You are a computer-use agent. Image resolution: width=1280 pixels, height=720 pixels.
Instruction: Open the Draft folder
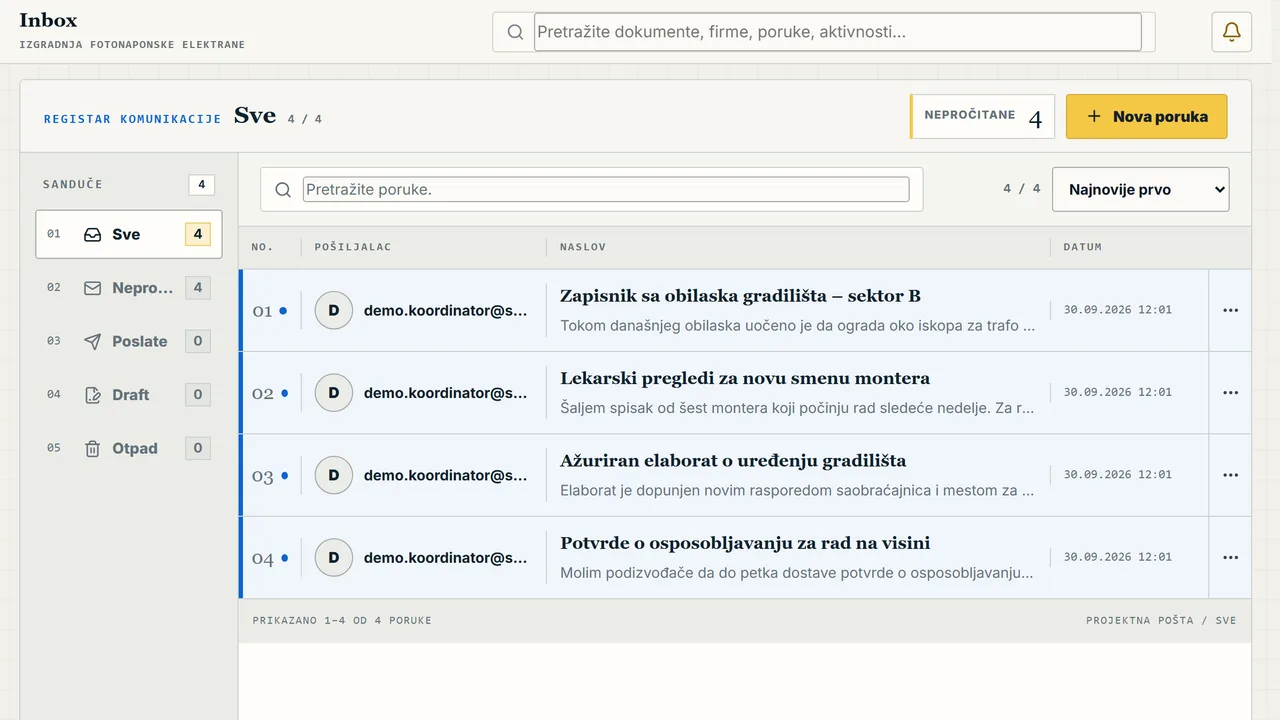129,395
